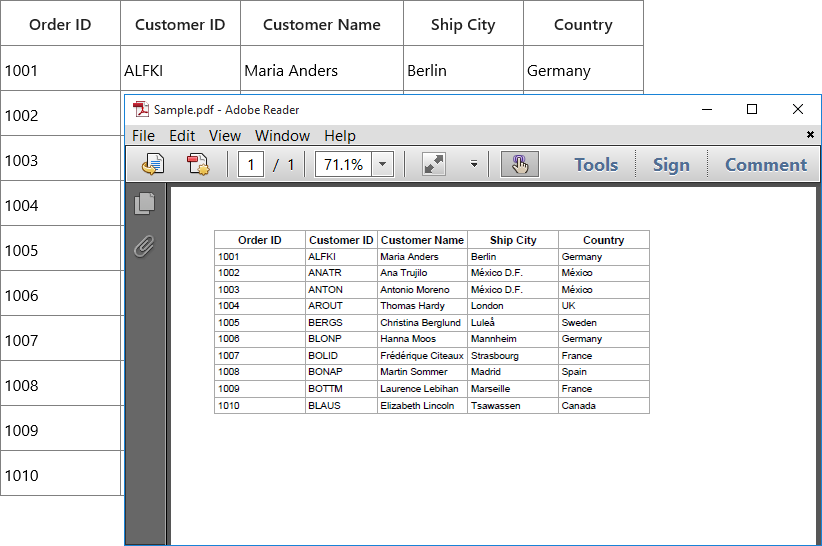Close the Adobe Reader window

pos(797,109)
